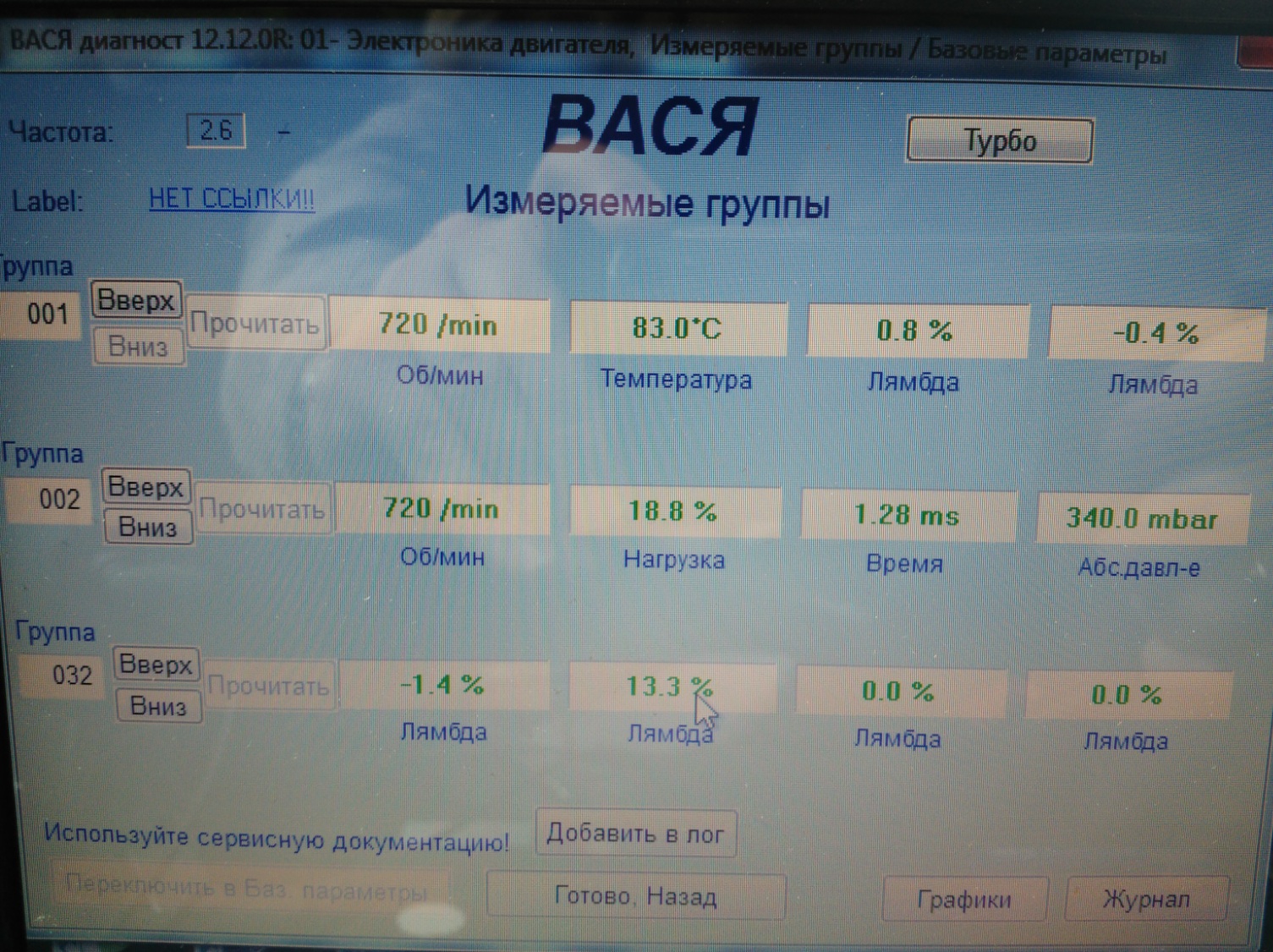Click the 83.0°C temperature value field
The height and width of the screenshot is (952, 1273).
click(x=678, y=328)
